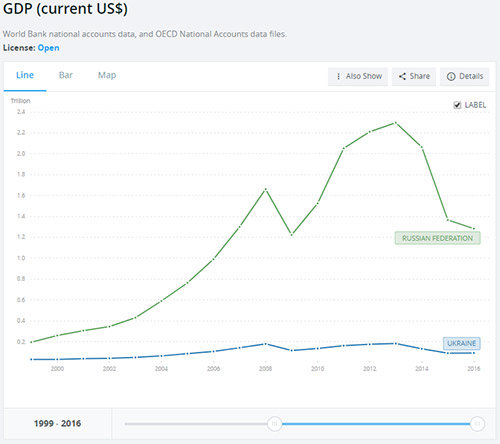This screenshot has height=444, width=500.
Task: Open the Details panel
Action: pyautogui.click(x=464, y=77)
